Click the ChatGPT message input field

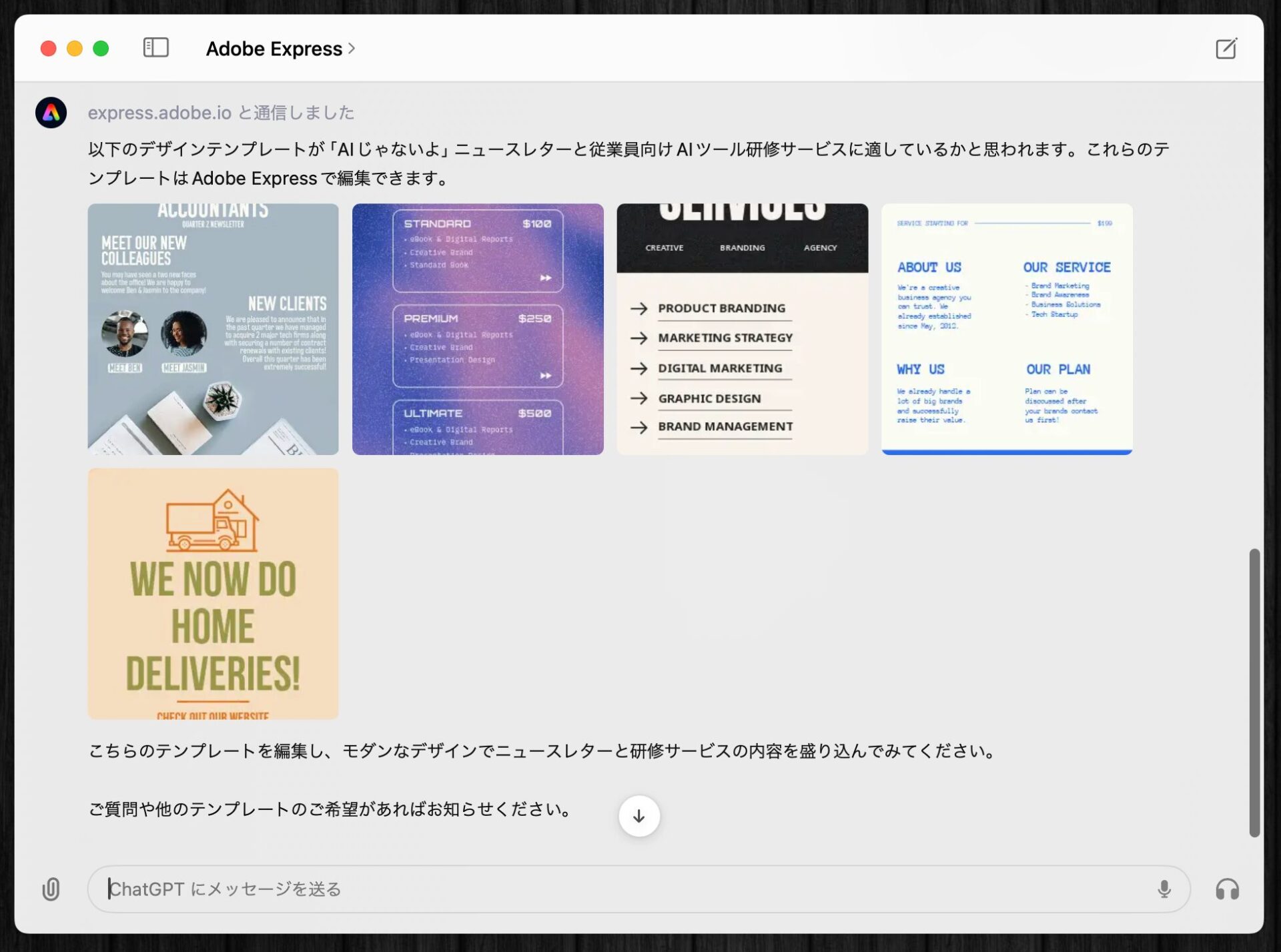(x=627, y=889)
